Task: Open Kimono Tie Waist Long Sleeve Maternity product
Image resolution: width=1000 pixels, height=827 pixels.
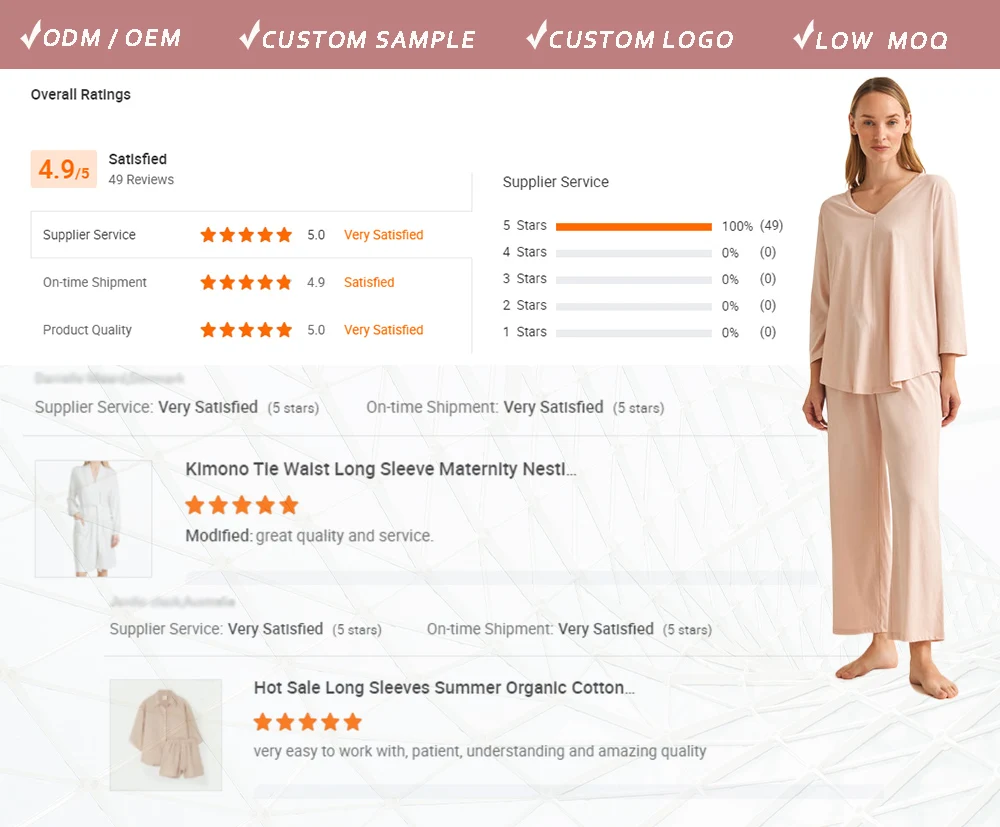Action: click(381, 469)
